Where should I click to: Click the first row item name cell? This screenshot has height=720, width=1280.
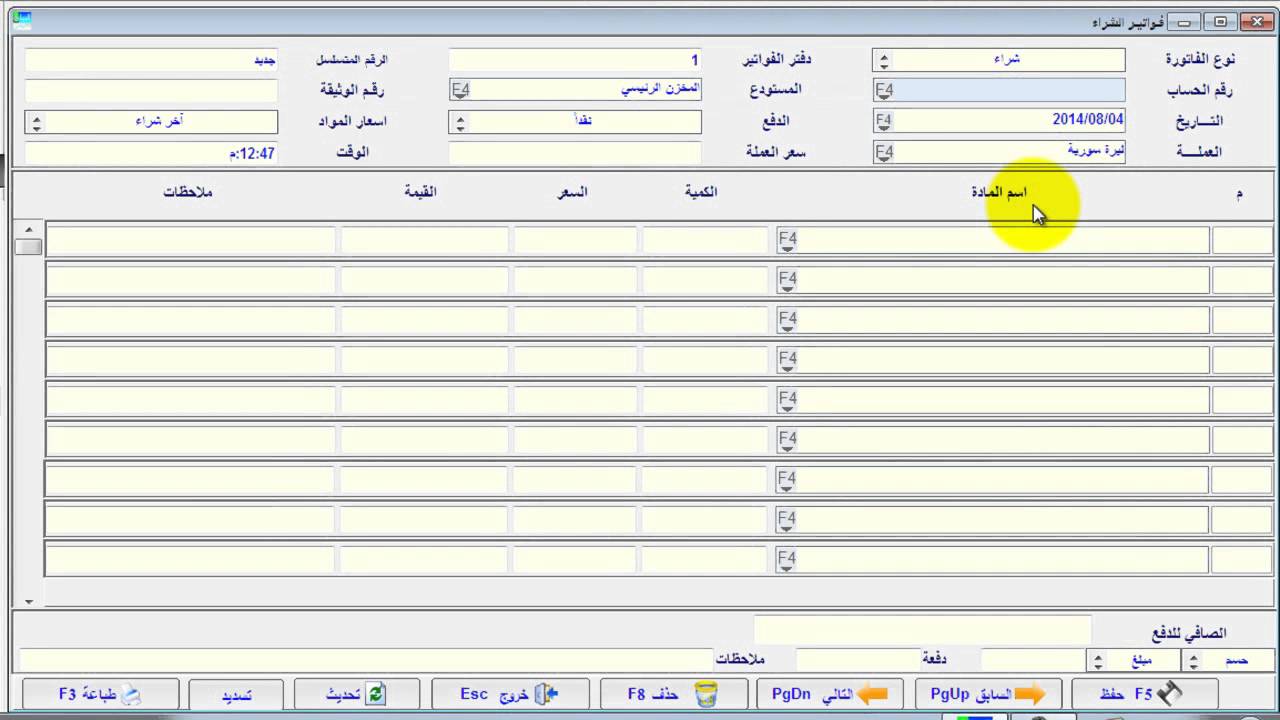click(1004, 240)
